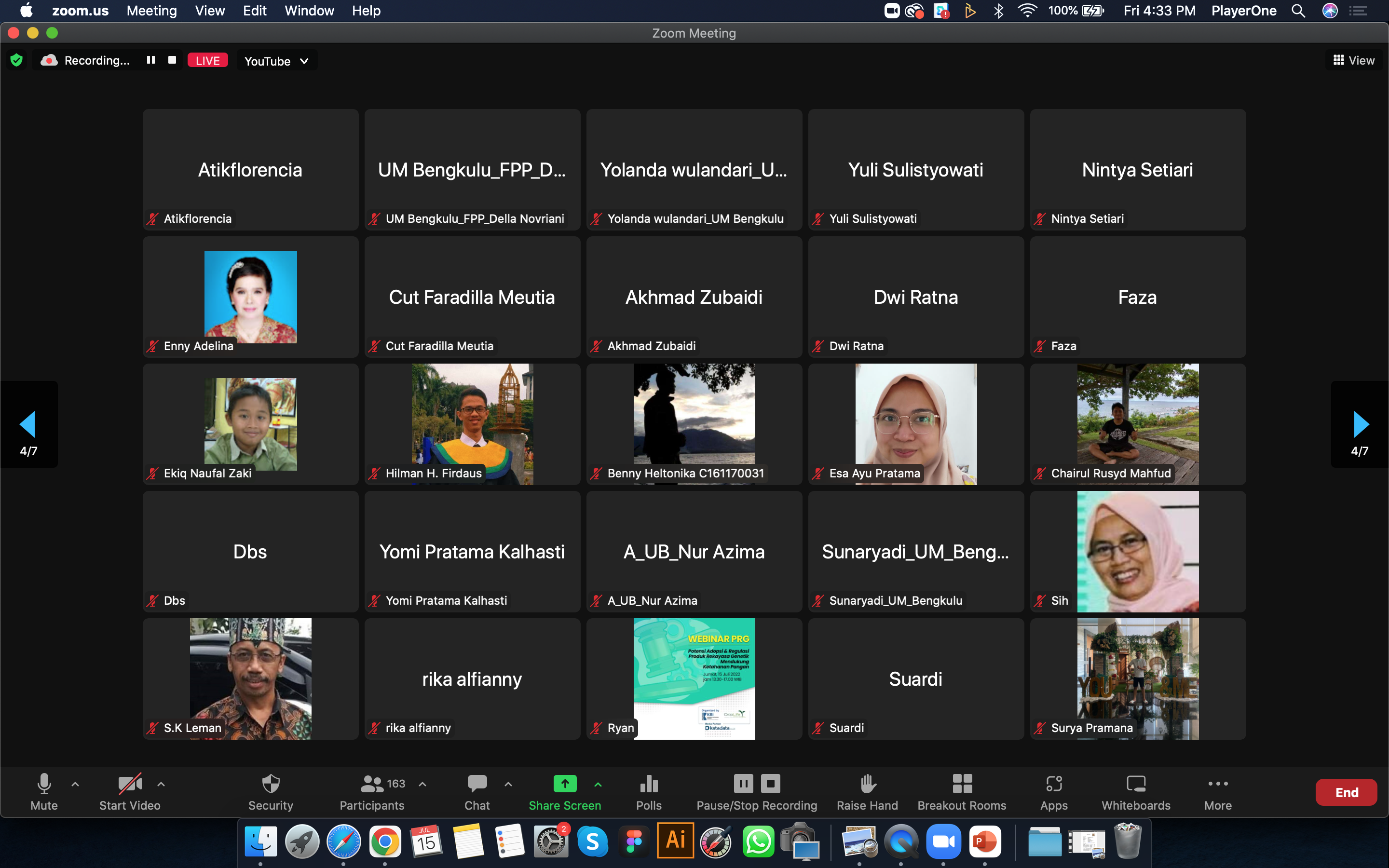Open Siri from the menu bar
Screen dimensions: 1389x868
pyautogui.click(x=1330, y=11)
